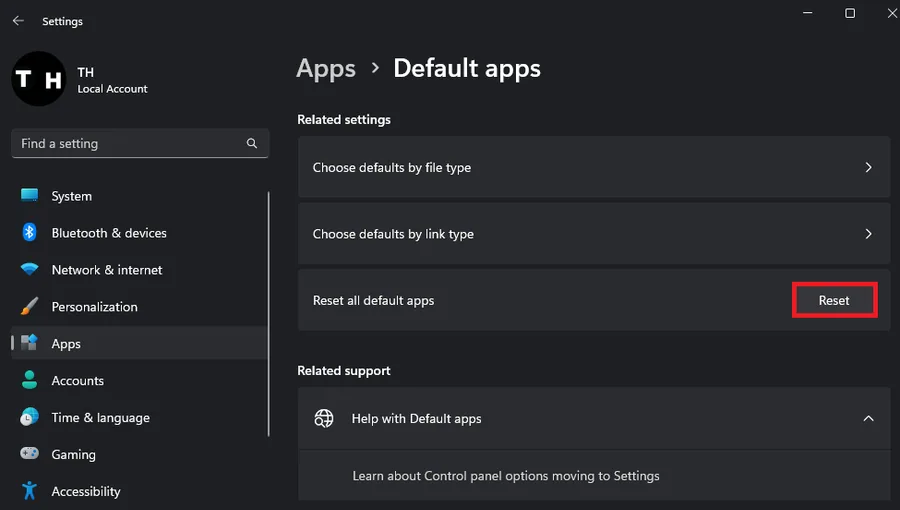
Task: Click the Default apps page title
Action: click(467, 68)
